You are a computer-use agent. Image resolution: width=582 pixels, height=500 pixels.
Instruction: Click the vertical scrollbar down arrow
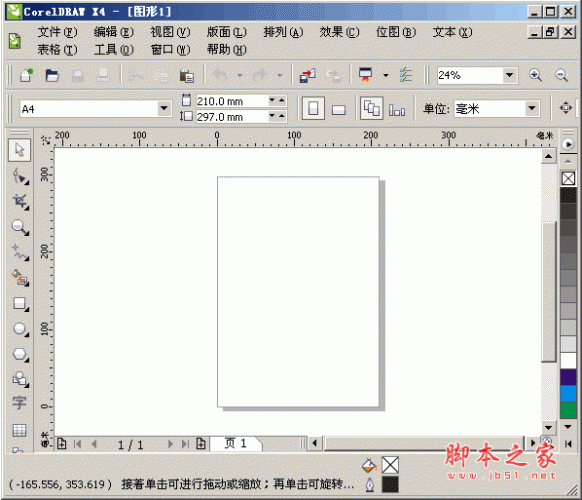coord(548,427)
